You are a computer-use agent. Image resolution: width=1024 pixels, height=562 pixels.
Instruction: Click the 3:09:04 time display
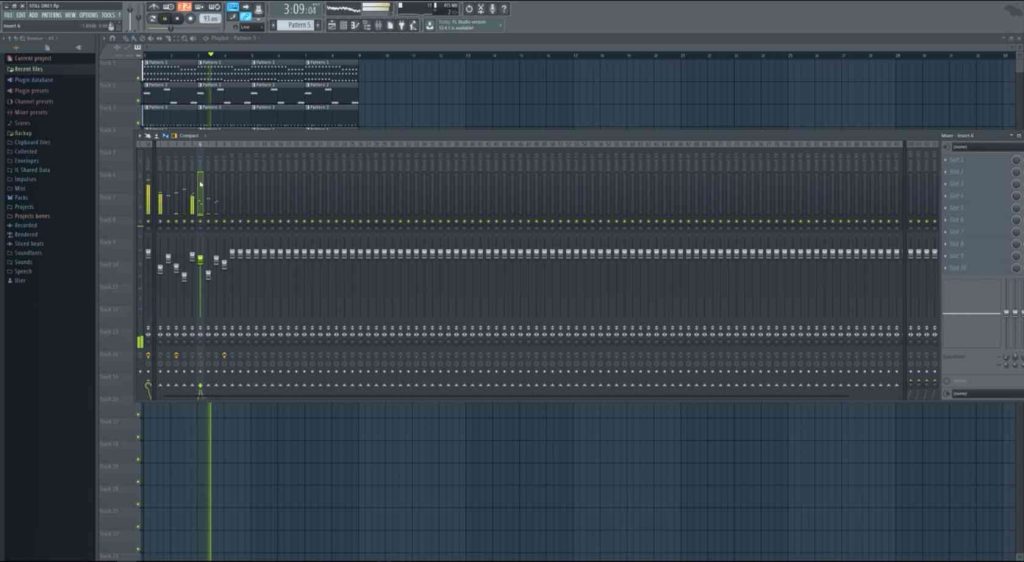300,9
